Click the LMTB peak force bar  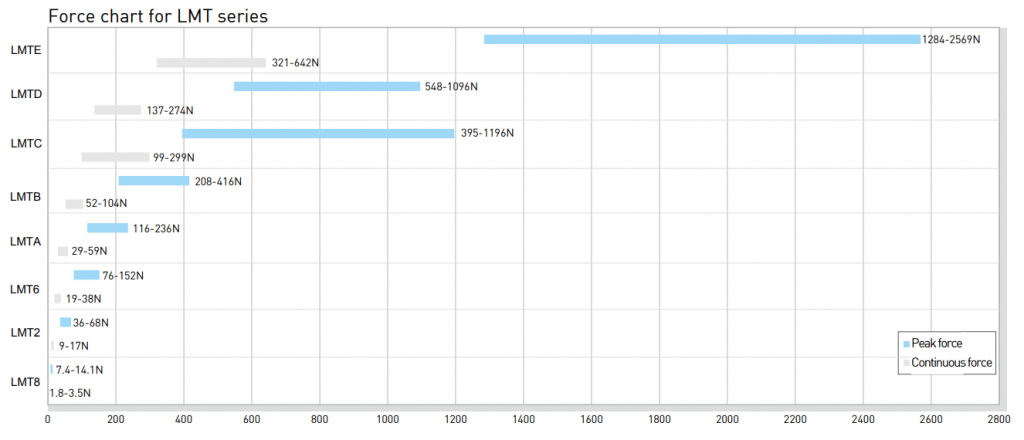(154, 181)
